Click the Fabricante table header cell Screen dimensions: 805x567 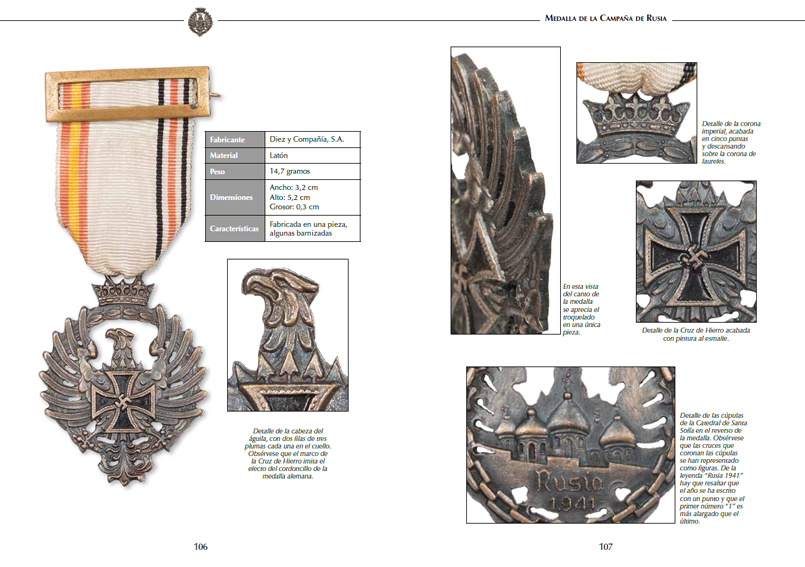(235, 139)
